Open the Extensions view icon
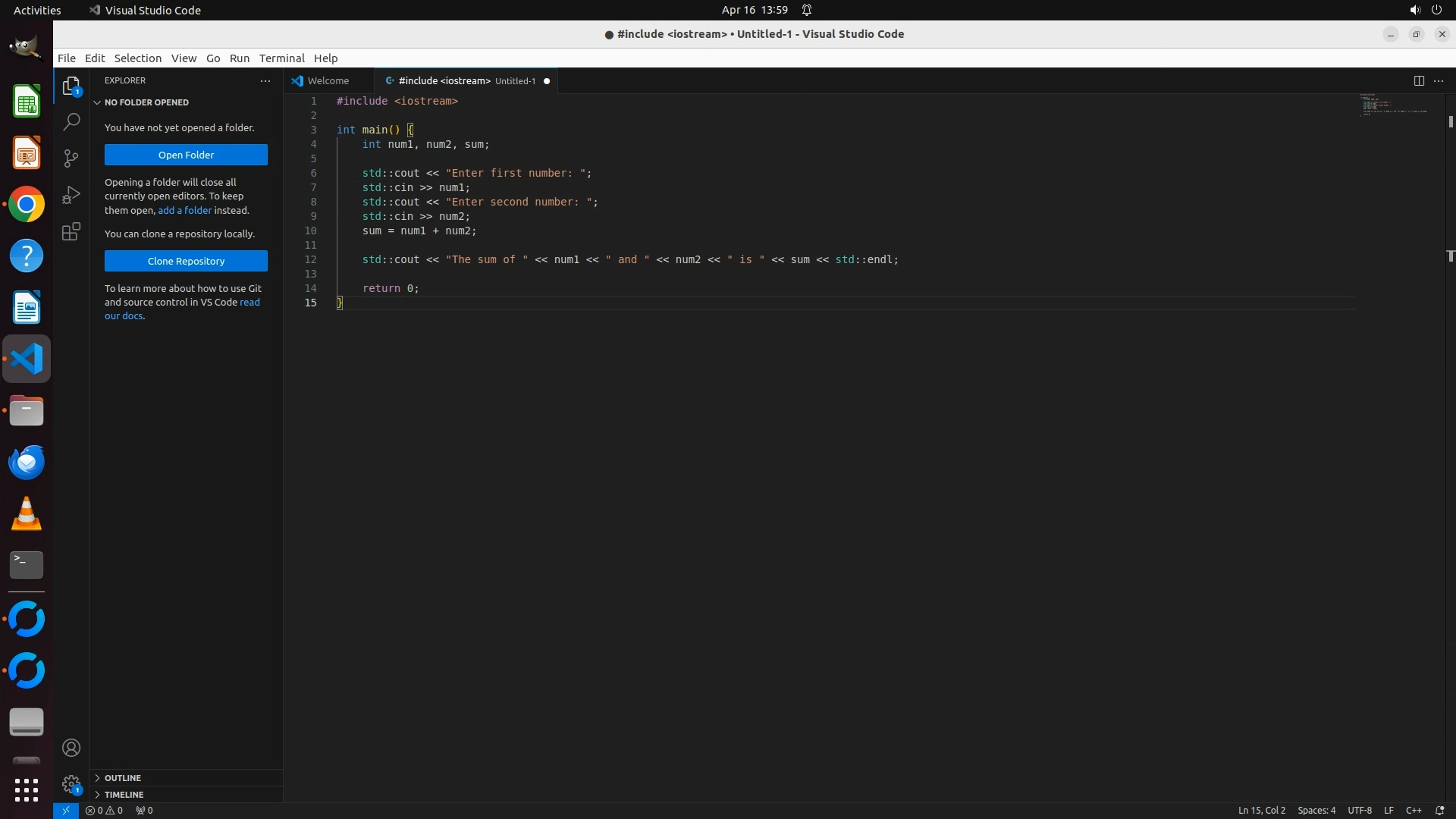 coord(71,231)
